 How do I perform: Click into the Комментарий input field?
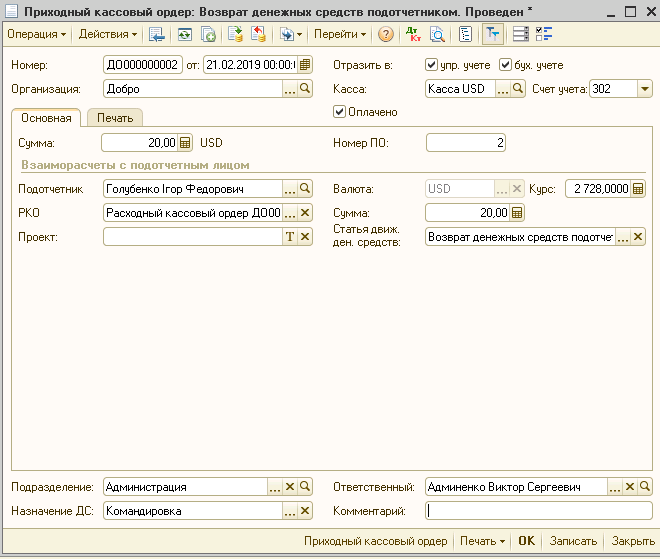tap(538, 510)
